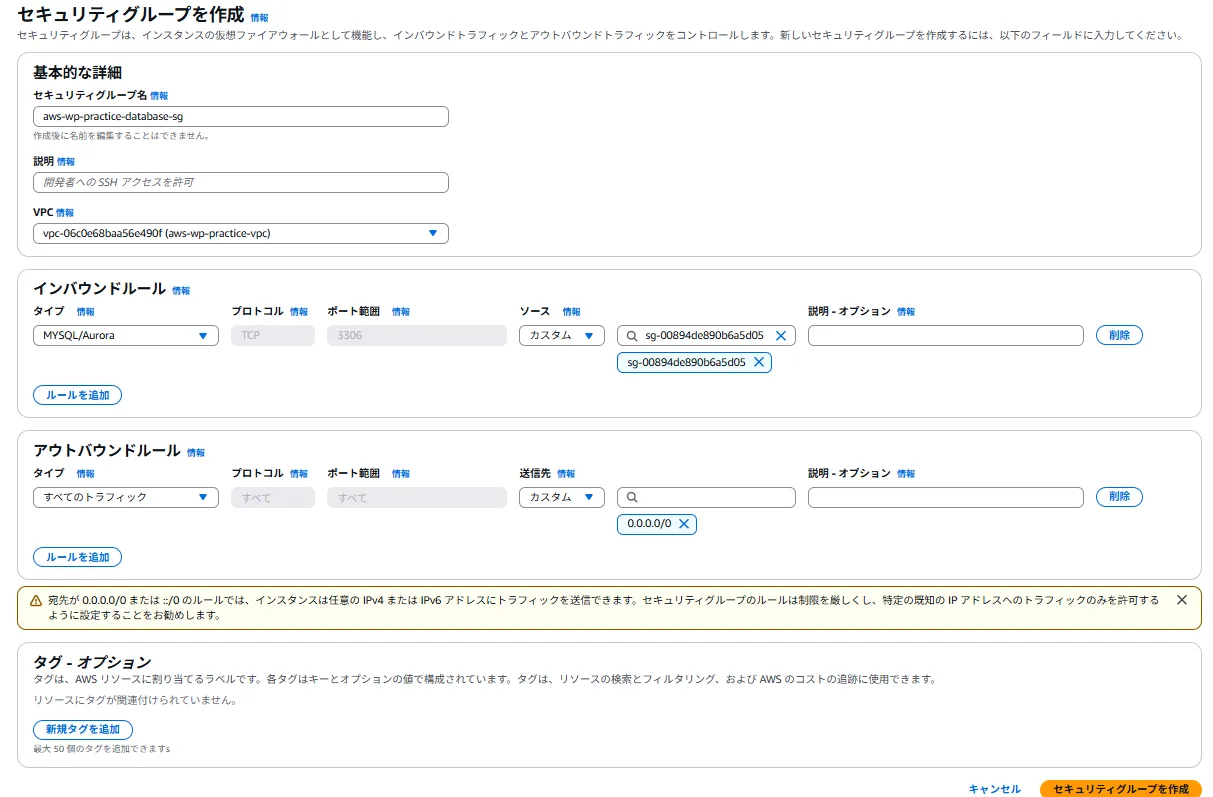Viewport: 1213px width, 797px height.
Task: Dismiss the outbound traffic warning banner
Action: tap(1181, 599)
